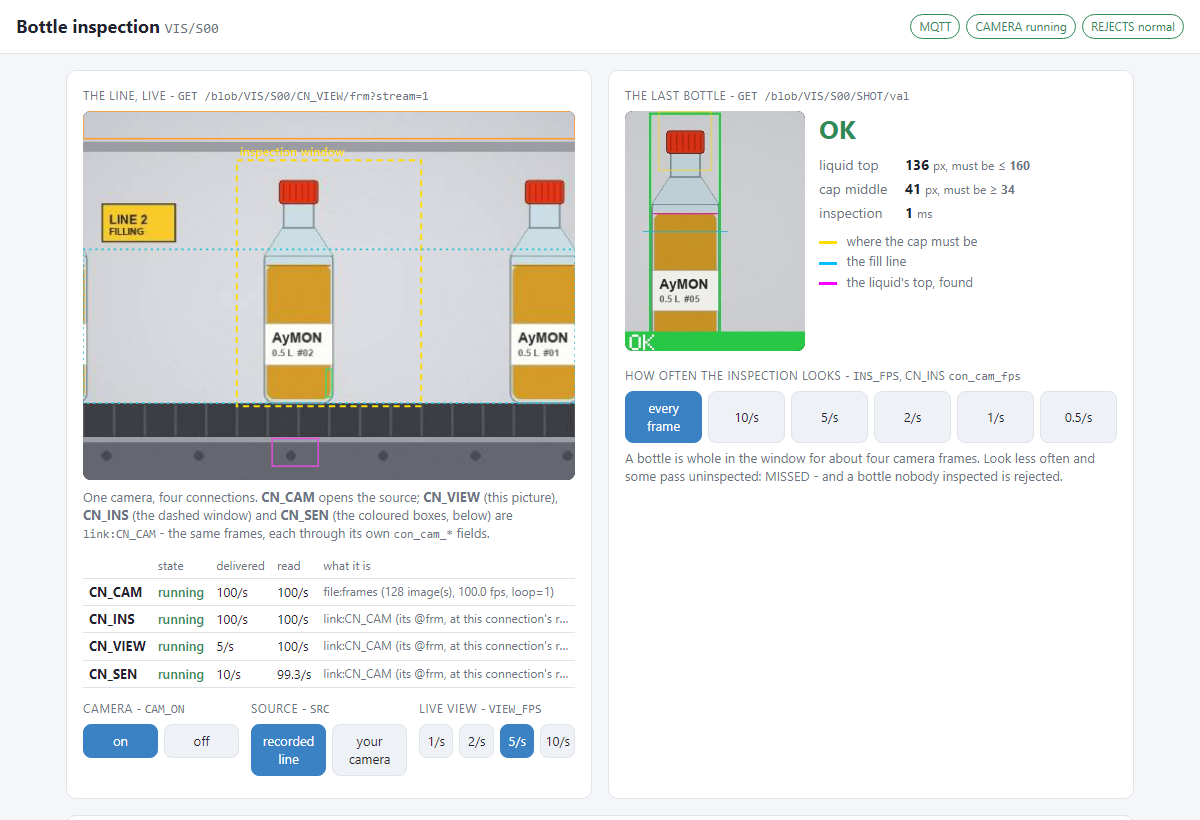Set live view to 10/s
This screenshot has width=1200, height=820.
coord(557,741)
